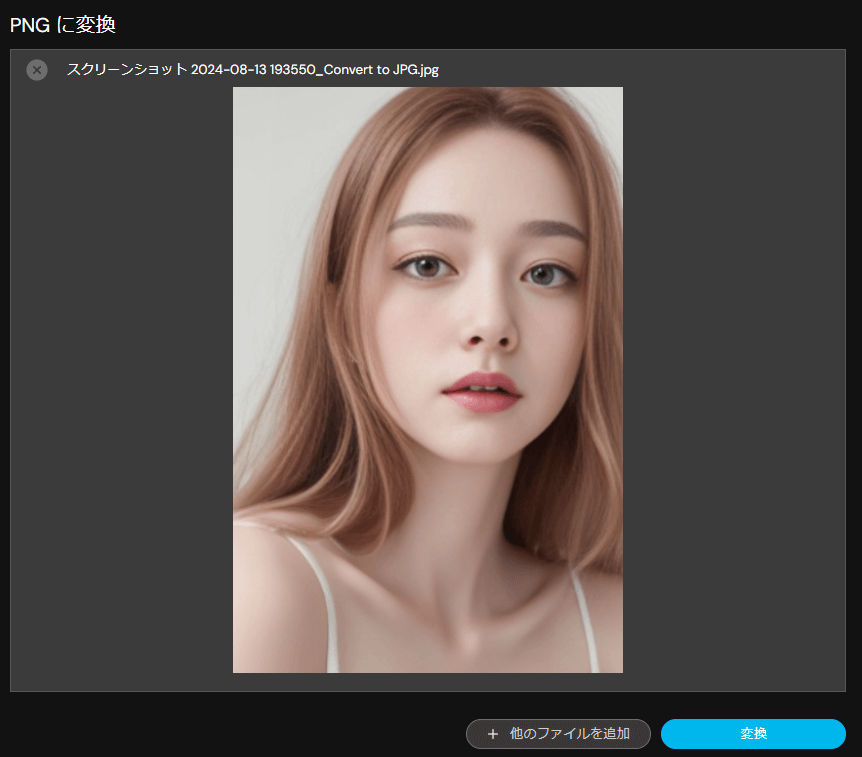Select the portrait image preview thumbnail
This screenshot has width=862, height=757.
[x=428, y=379]
